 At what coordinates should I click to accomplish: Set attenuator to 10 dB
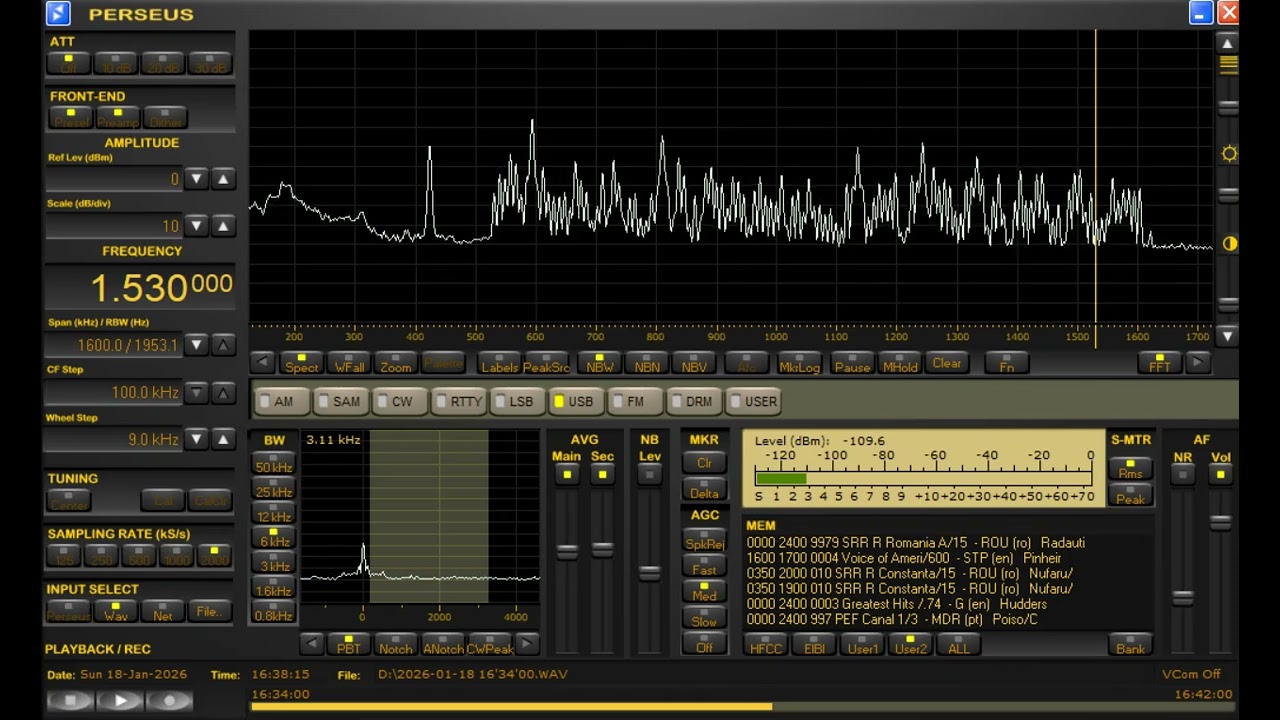(116, 64)
